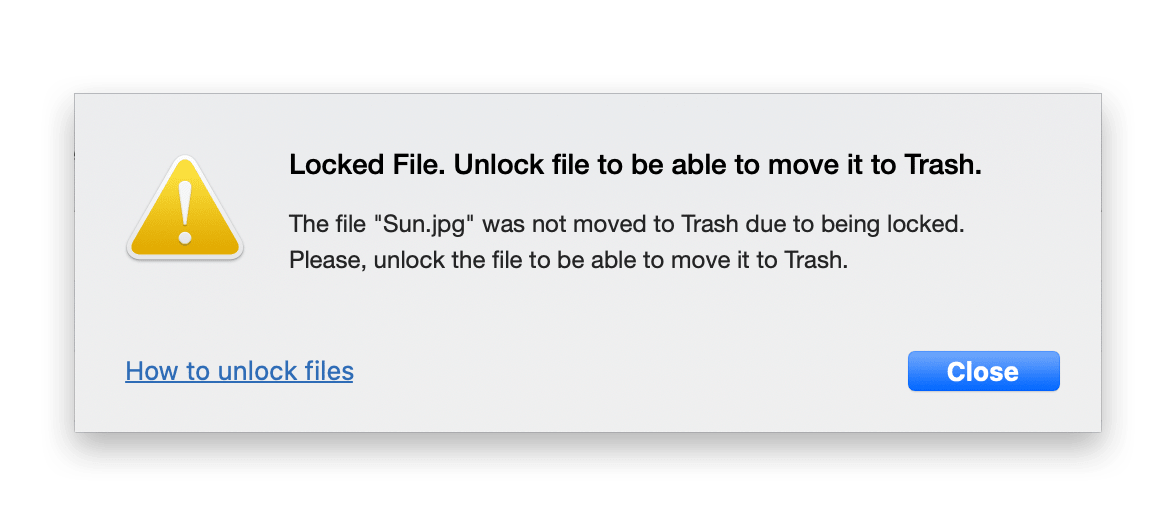The image size is (1176, 526).
Task: Select the "Sun.jpg" file name in the message
Action: tap(427, 224)
